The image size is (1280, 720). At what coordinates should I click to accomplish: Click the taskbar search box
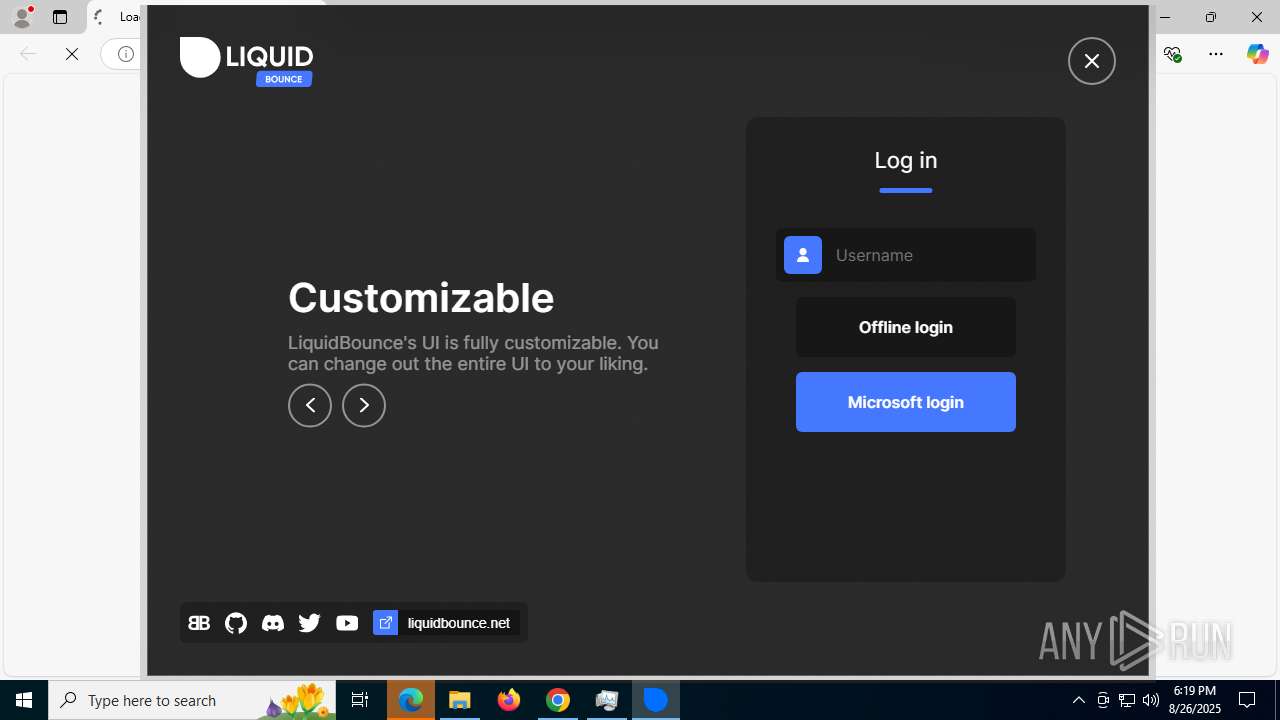pyautogui.click(x=192, y=700)
